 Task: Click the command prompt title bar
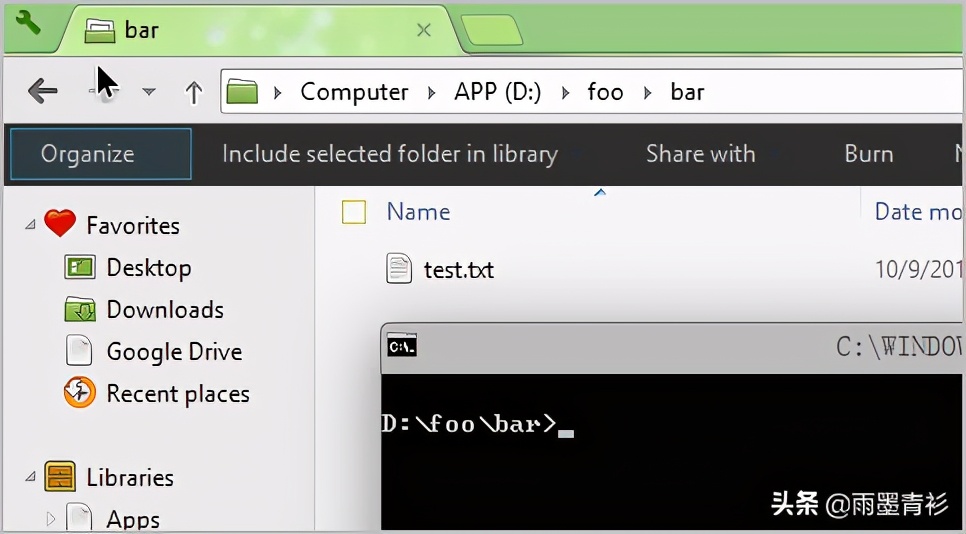click(x=672, y=348)
